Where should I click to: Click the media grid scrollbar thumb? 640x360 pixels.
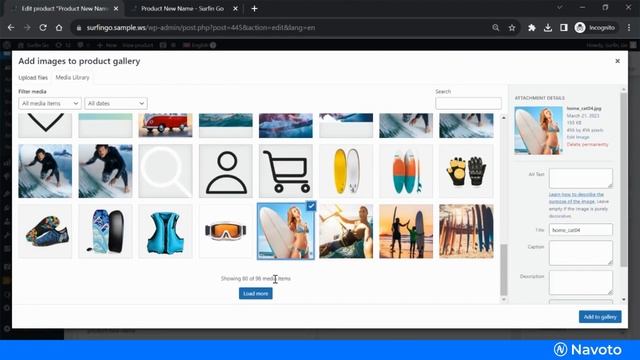504,269
